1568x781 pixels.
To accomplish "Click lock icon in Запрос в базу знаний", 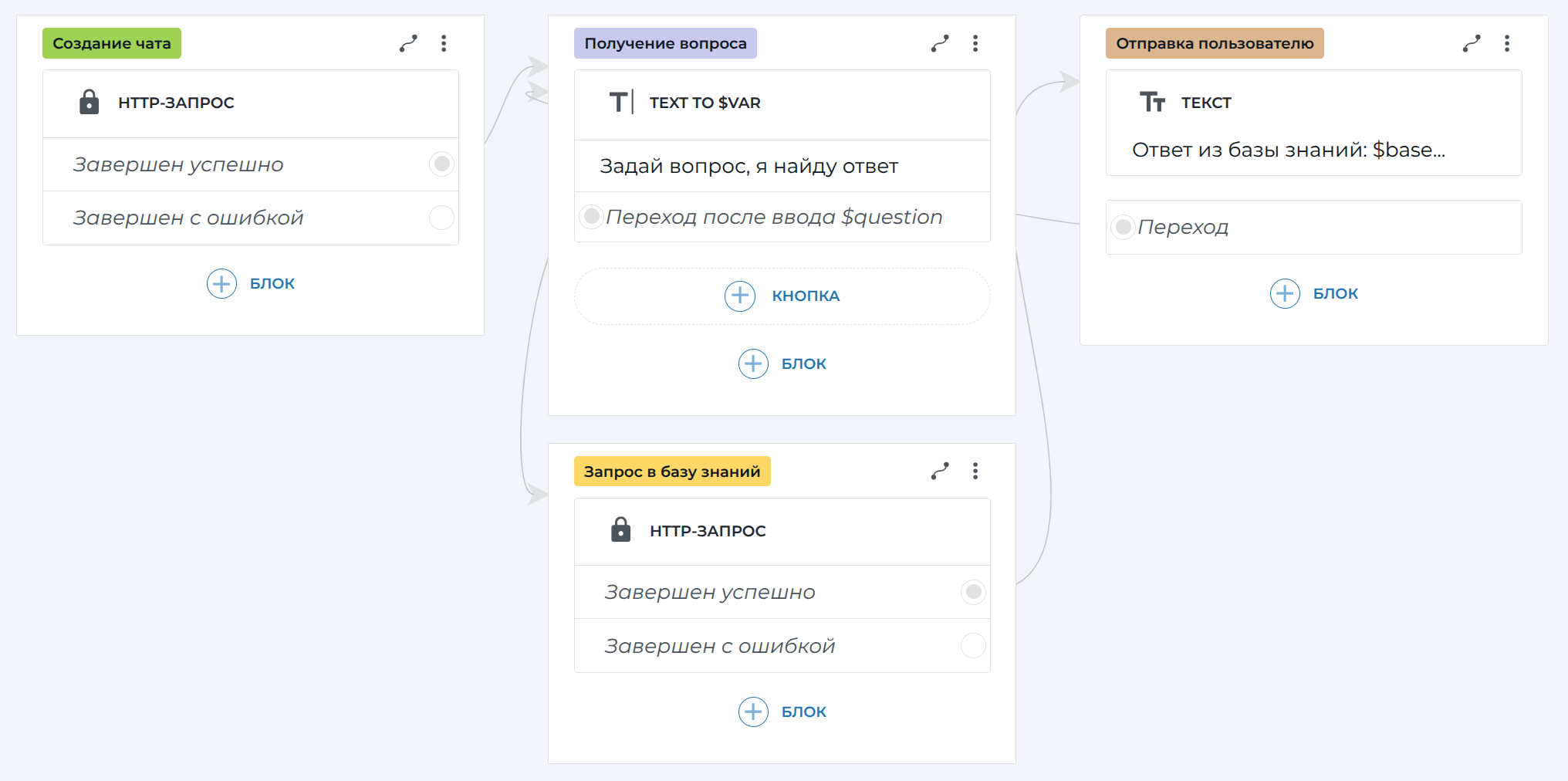I will tap(621, 530).
